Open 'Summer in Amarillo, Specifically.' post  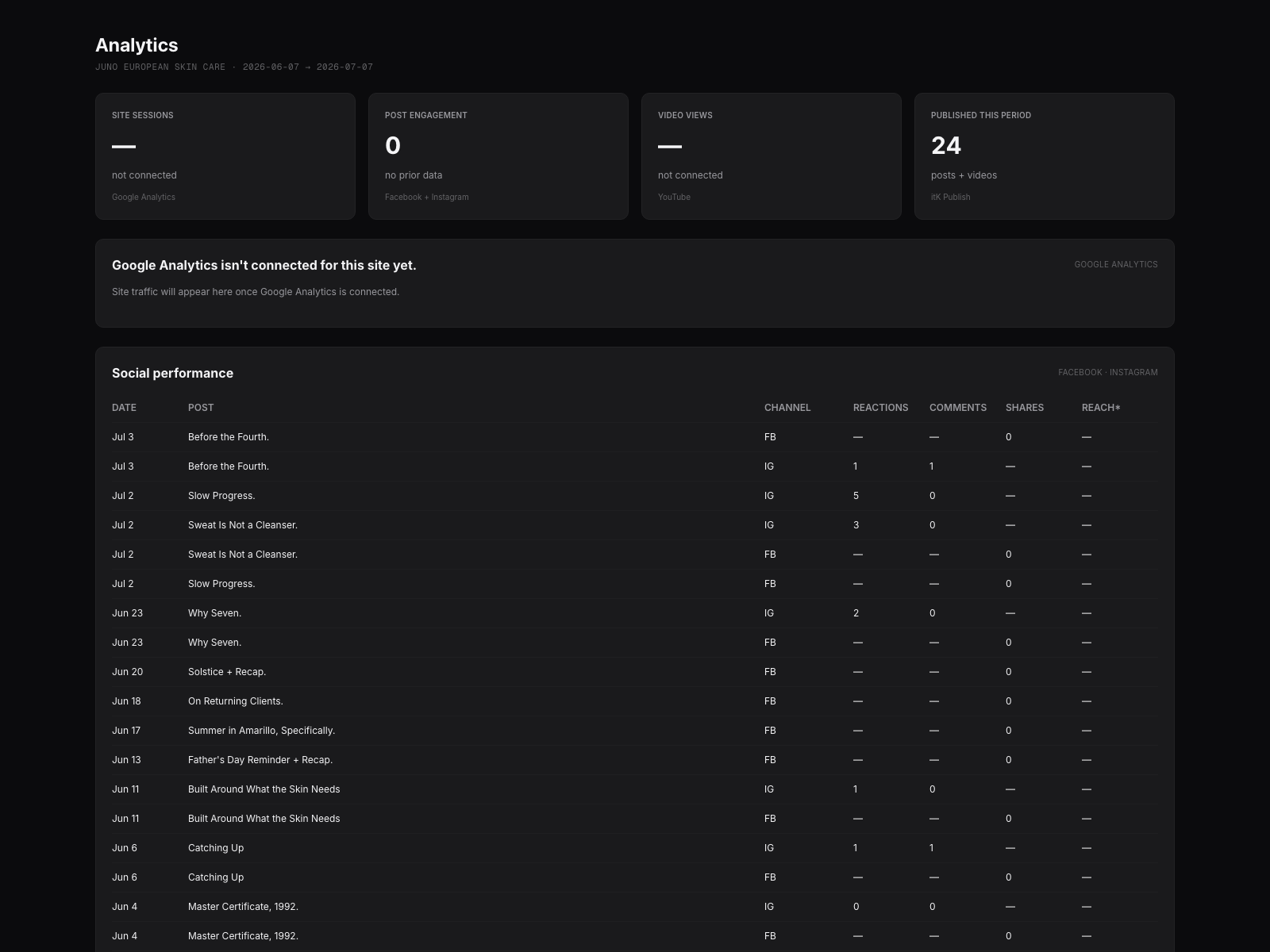tap(261, 731)
